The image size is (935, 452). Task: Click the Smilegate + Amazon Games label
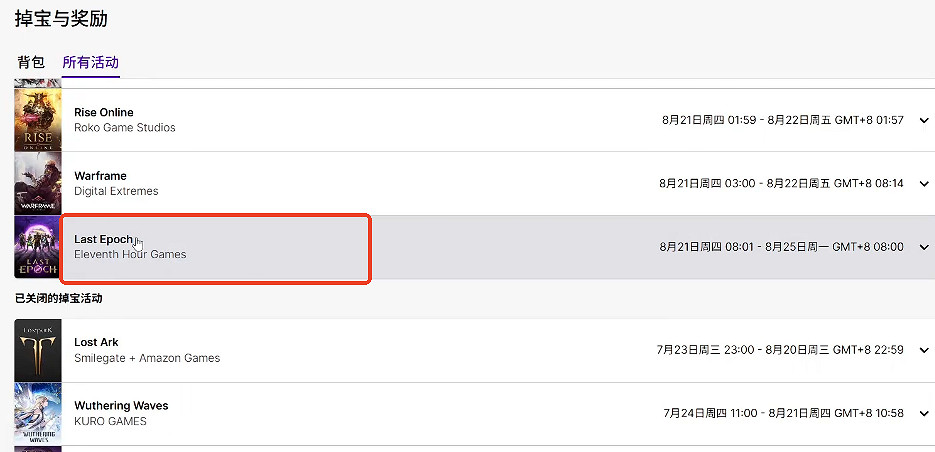pyautogui.click(x=147, y=358)
